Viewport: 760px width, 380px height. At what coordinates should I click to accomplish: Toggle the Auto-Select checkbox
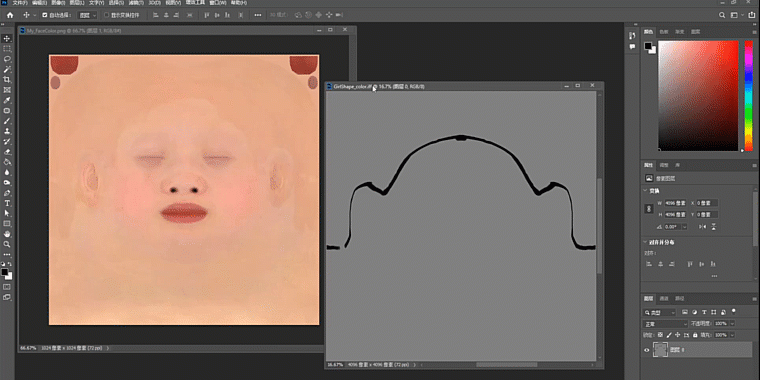(x=45, y=15)
